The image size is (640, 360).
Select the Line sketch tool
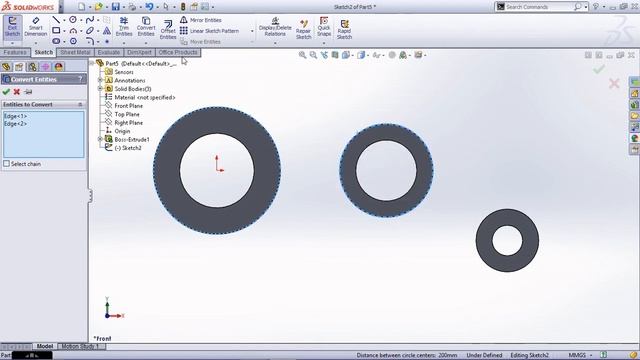click(56, 20)
